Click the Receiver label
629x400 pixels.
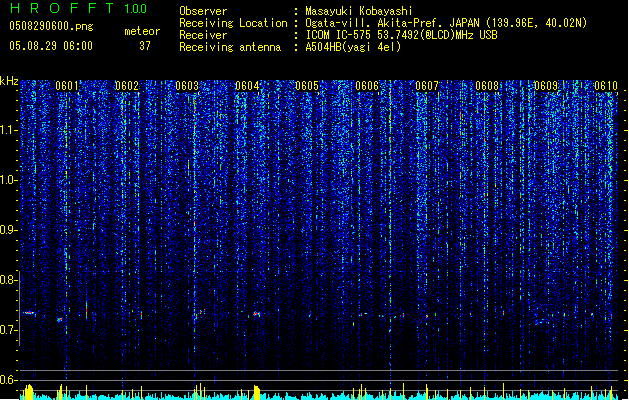(x=203, y=35)
